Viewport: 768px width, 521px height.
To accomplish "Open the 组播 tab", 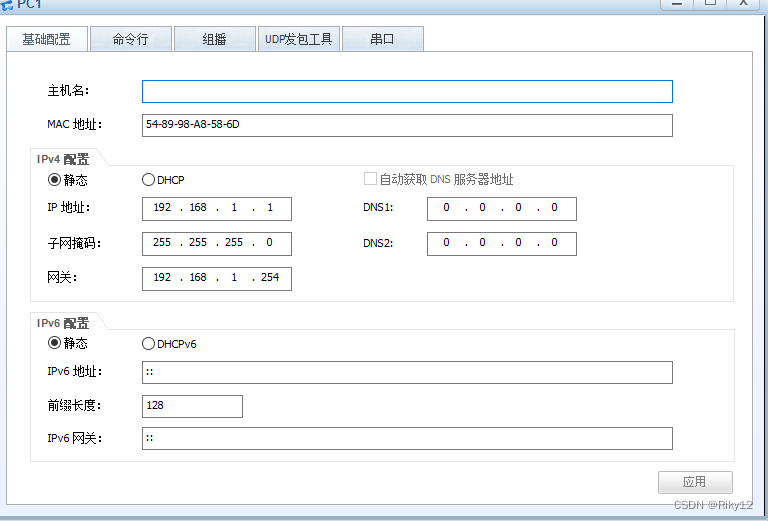I will (x=215, y=39).
